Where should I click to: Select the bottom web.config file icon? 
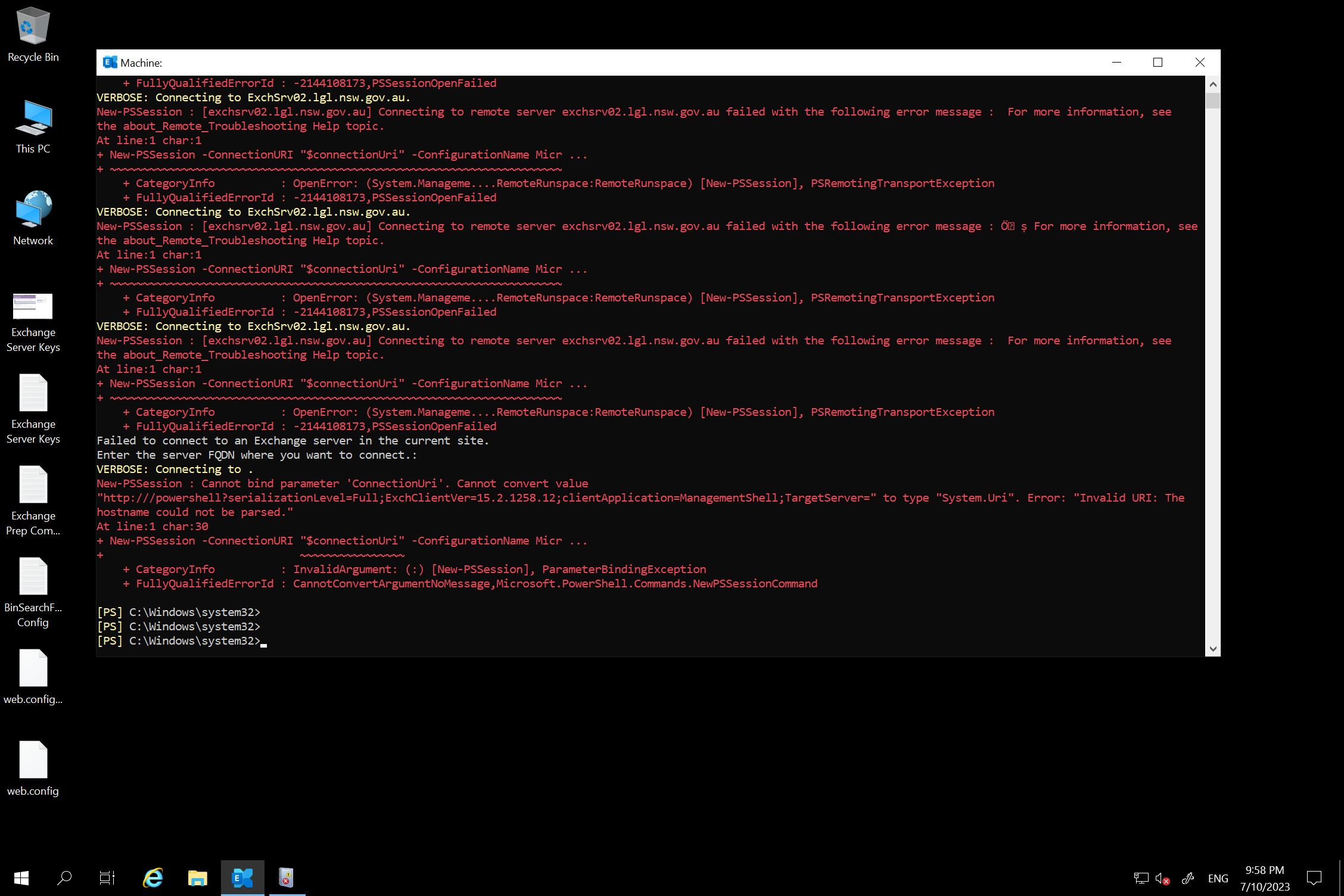tap(33, 760)
